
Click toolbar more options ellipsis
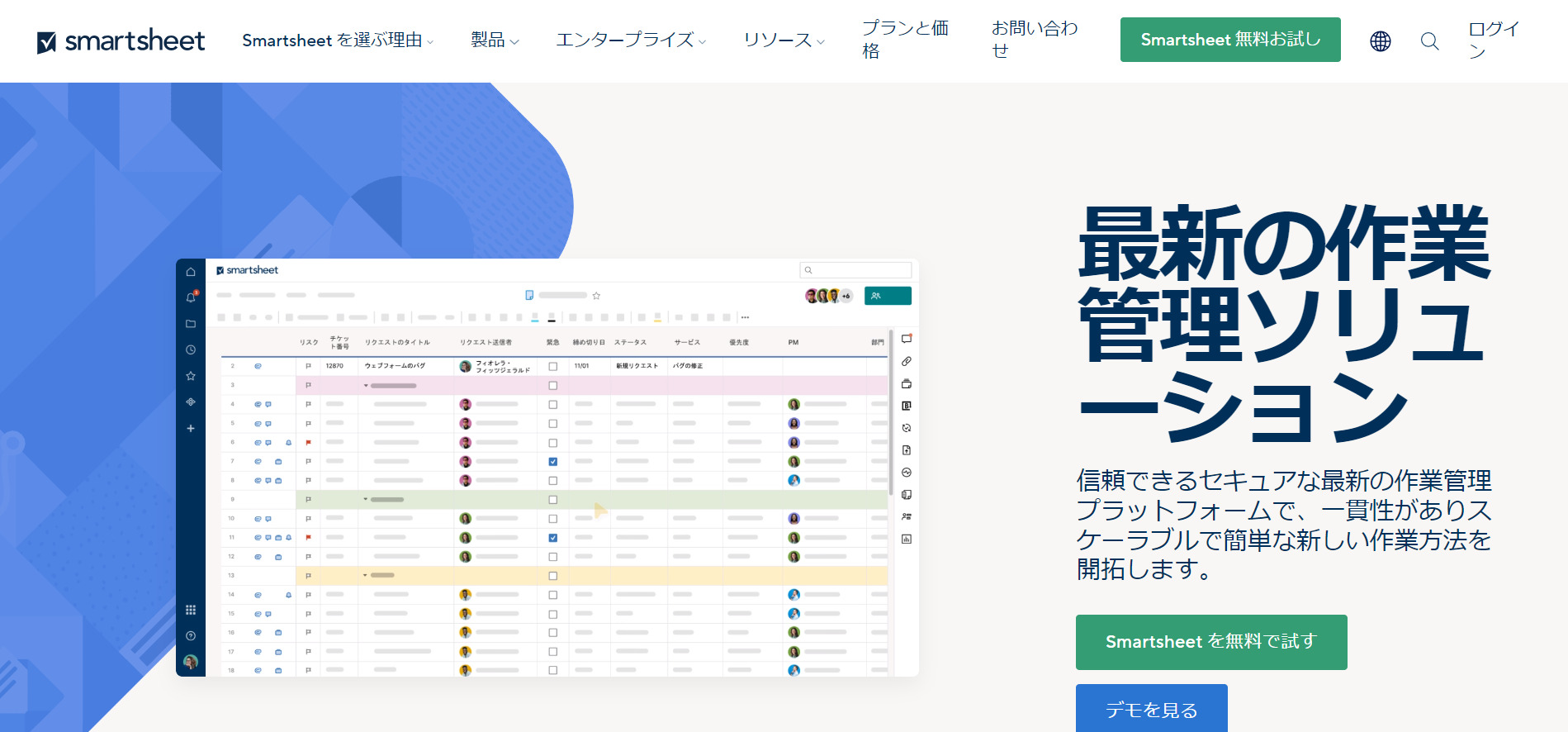(x=745, y=317)
